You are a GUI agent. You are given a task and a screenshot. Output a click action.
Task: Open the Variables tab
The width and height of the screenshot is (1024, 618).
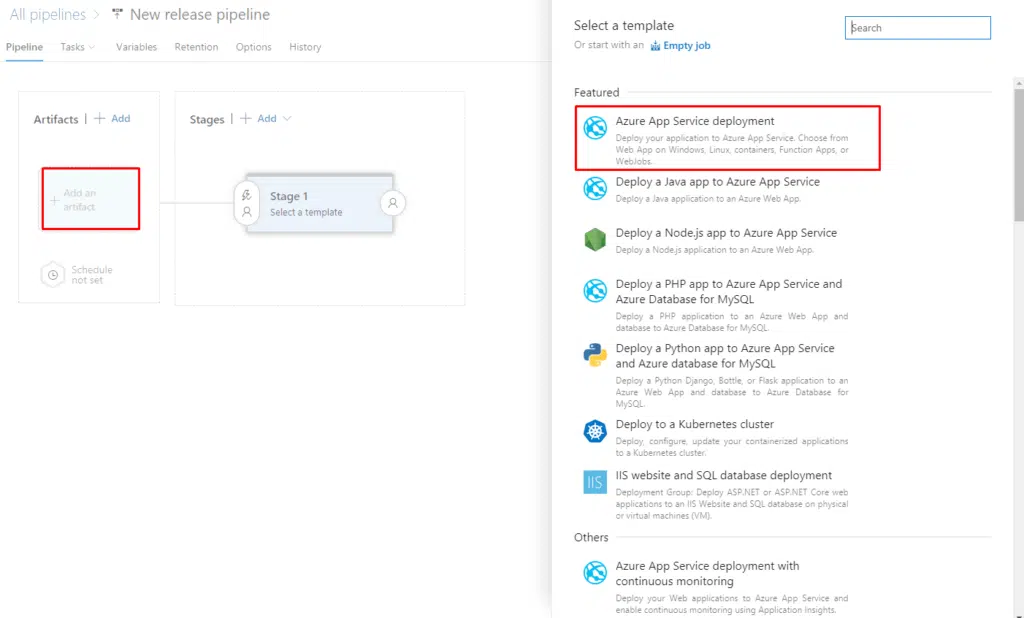click(136, 47)
